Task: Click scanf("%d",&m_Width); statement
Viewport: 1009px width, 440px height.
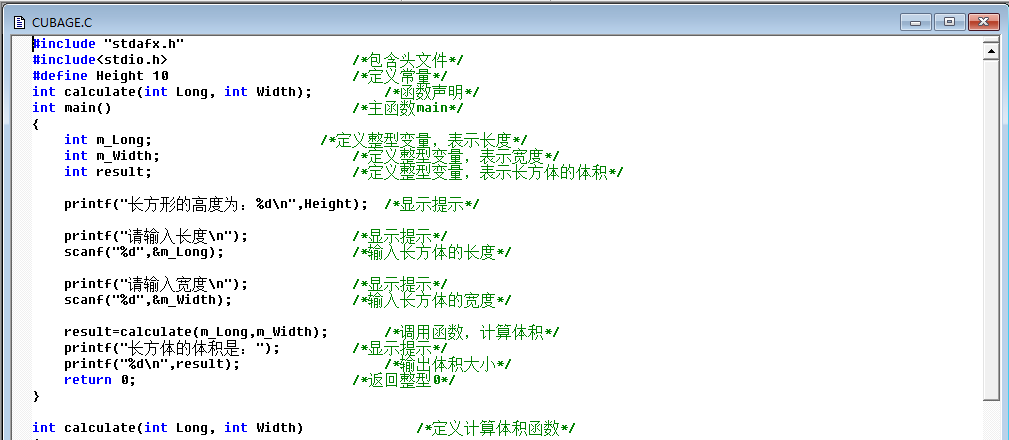Action: [148, 300]
